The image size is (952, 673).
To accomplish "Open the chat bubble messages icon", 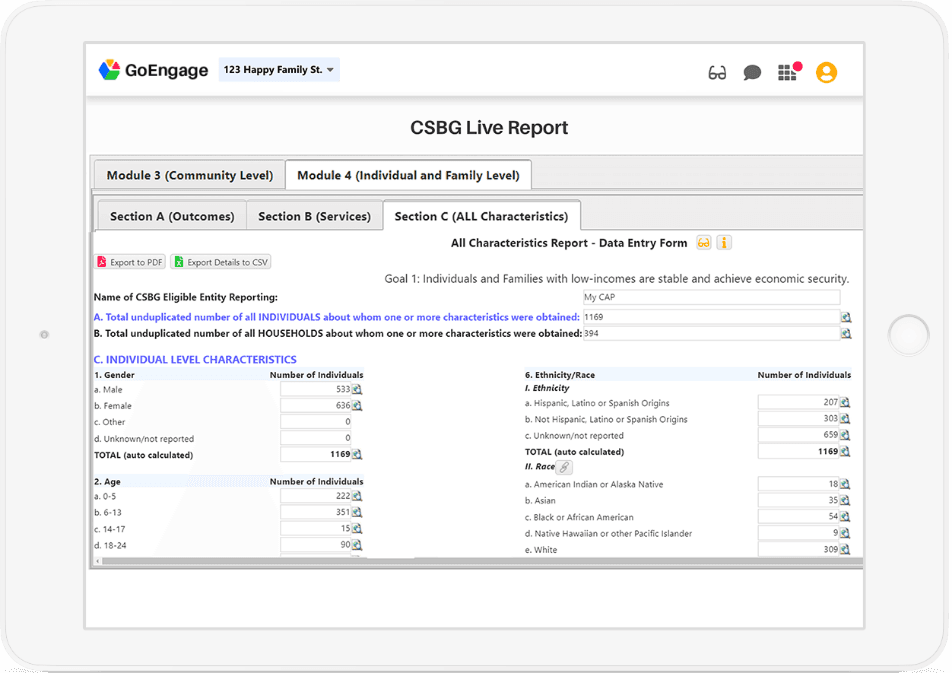I will [x=752, y=73].
